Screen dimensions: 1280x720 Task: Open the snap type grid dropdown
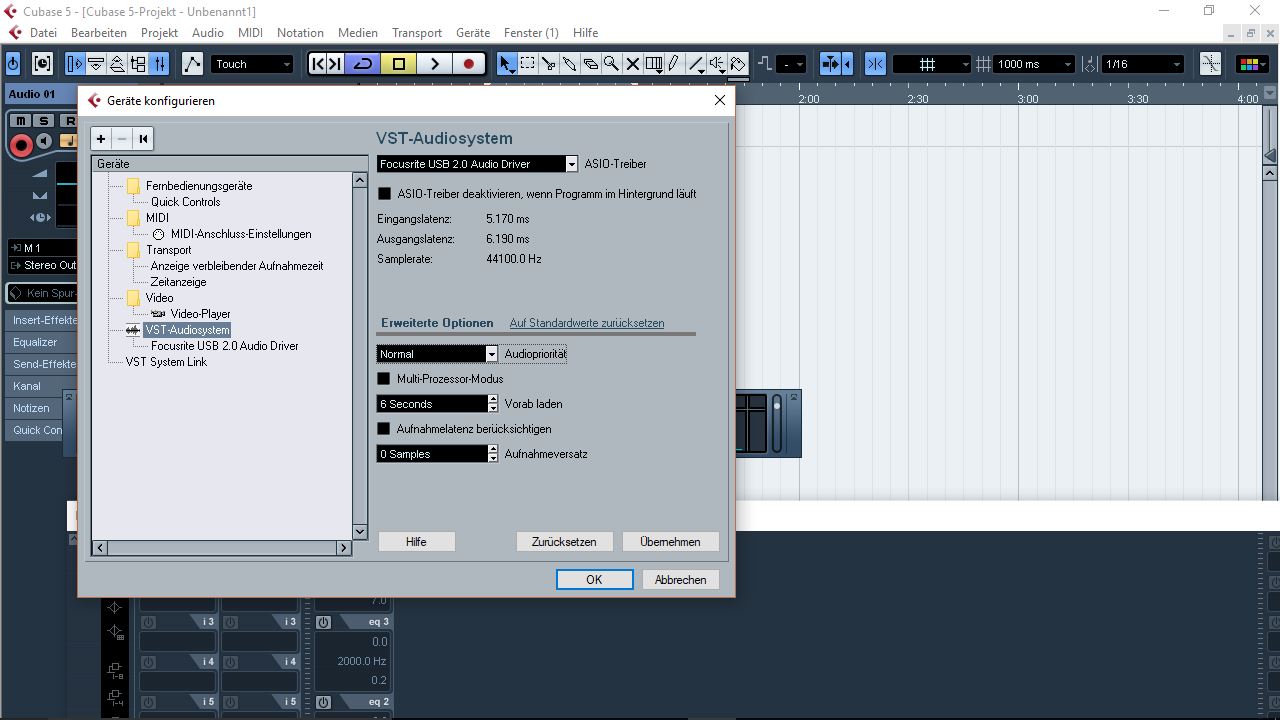coord(931,64)
